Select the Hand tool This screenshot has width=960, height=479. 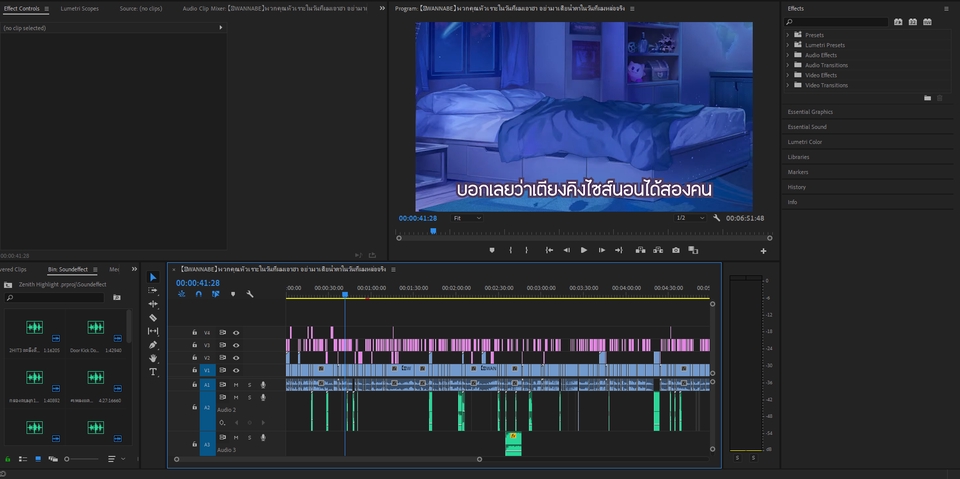[x=153, y=358]
